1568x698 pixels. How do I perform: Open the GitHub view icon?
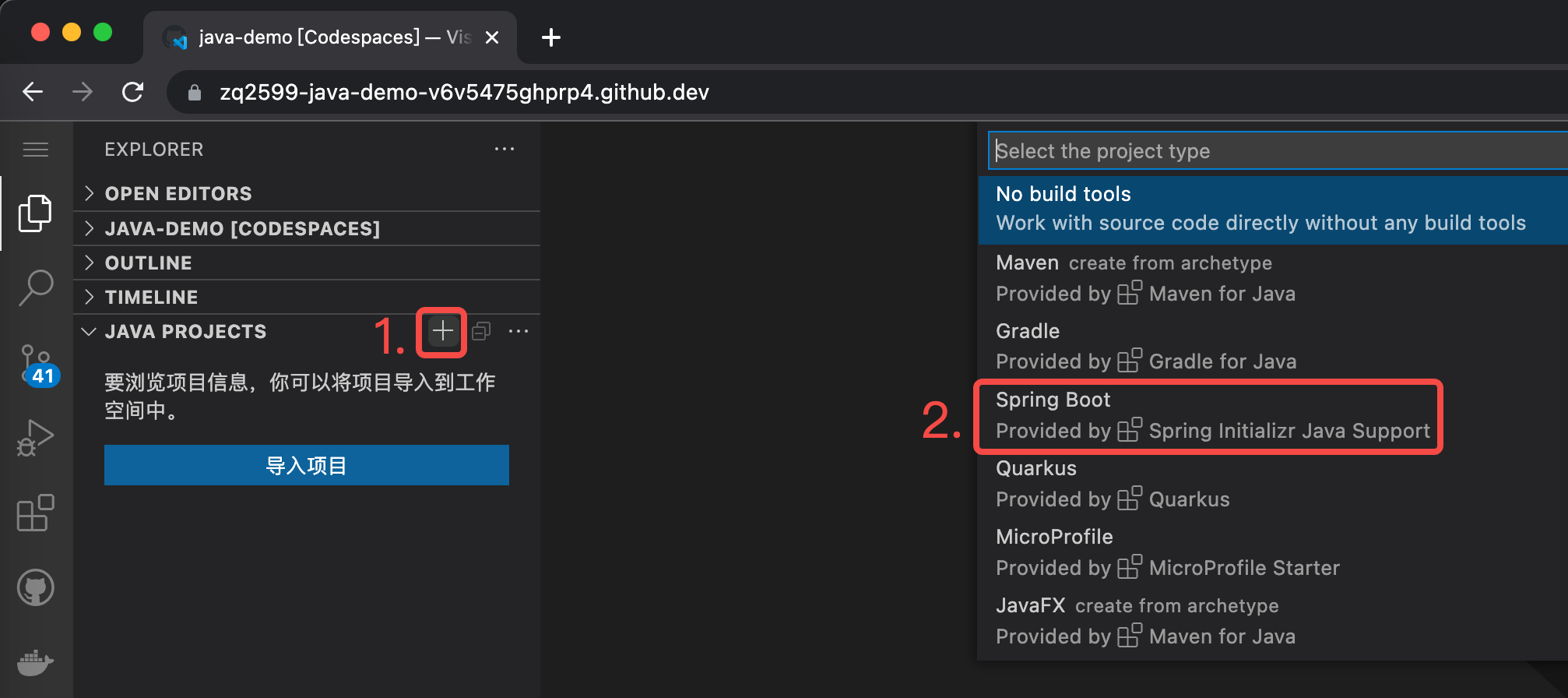36,587
